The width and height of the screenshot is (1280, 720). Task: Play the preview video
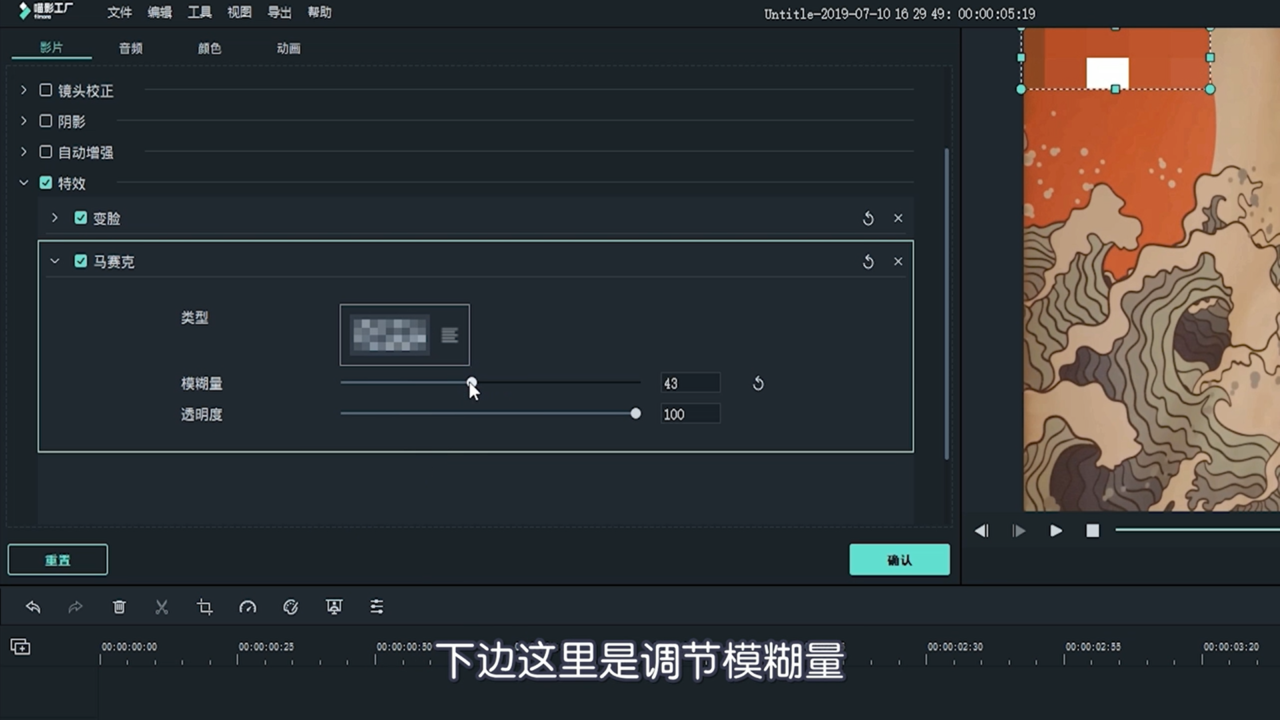(1056, 531)
